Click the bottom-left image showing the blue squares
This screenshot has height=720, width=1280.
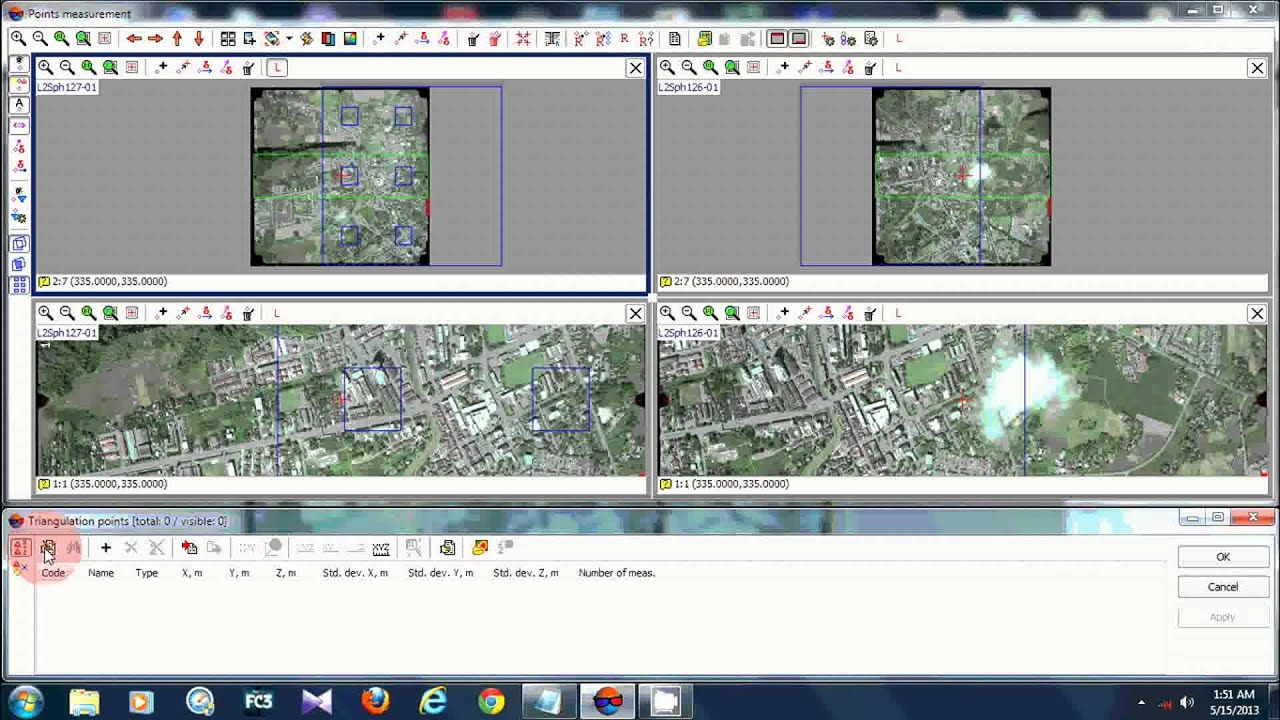[x=341, y=400]
